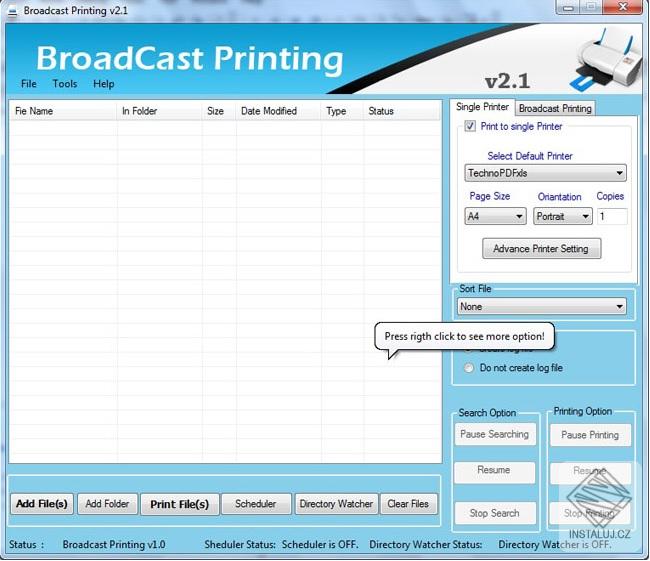This screenshot has height=561, width=650.
Task: Sort by the Size column header
Action: pos(219,111)
